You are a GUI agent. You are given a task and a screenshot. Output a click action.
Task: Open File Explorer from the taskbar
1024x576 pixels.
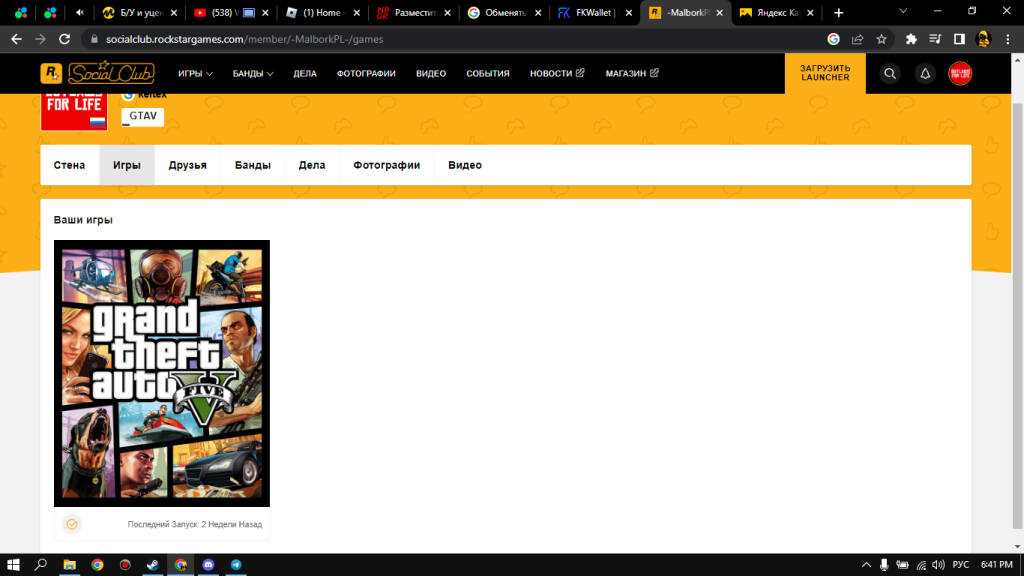click(69, 564)
